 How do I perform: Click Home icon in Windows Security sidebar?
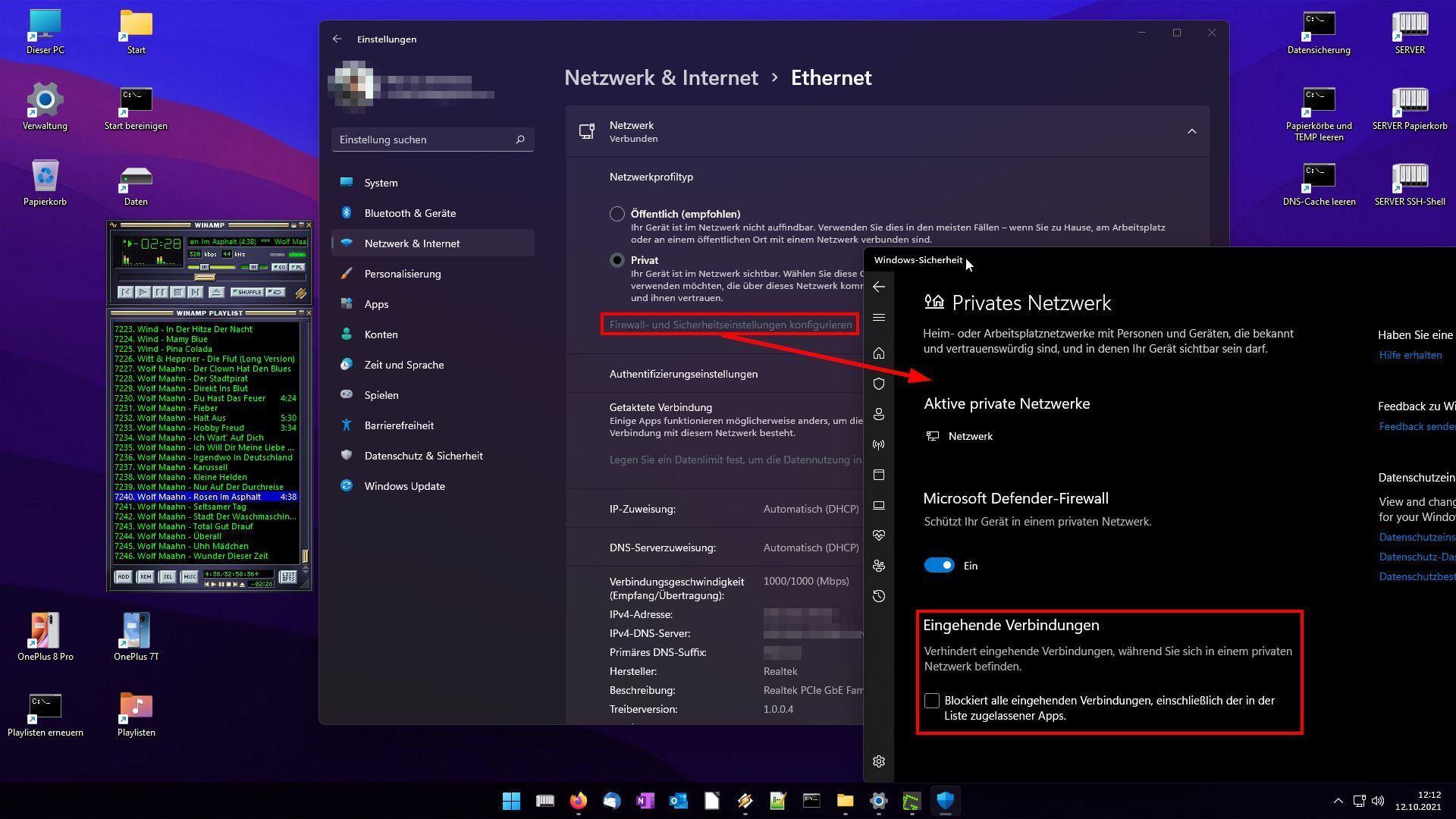pos(879,353)
